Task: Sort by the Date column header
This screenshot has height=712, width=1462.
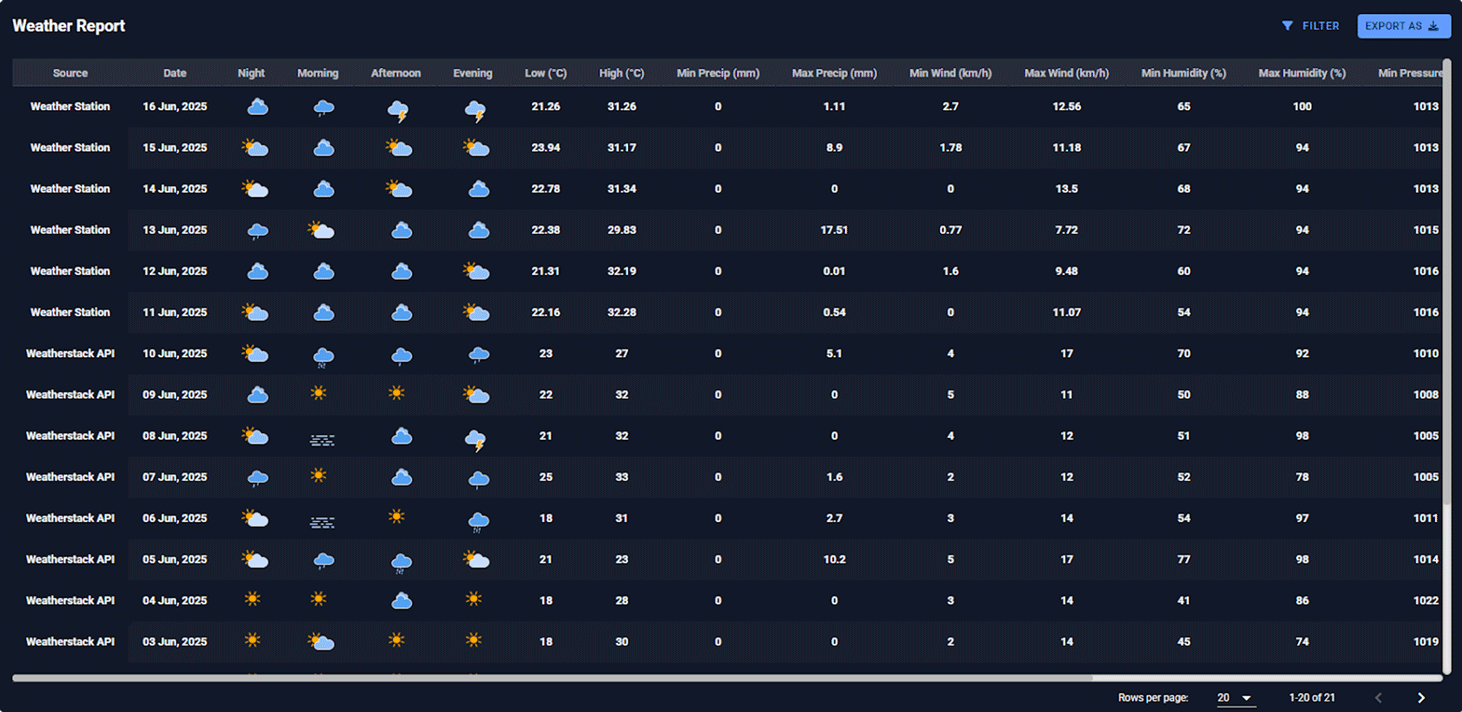Action: (x=174, y=72)
